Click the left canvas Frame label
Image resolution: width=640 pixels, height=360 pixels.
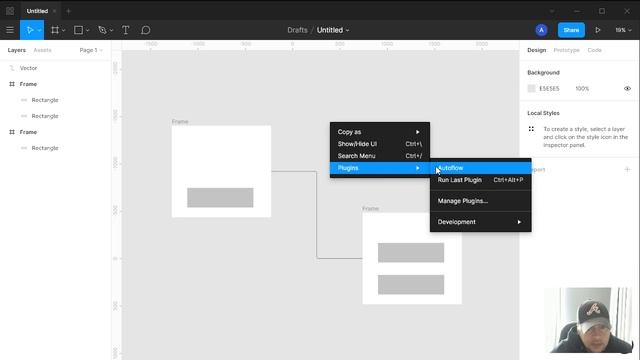click(x=180, y=122)
